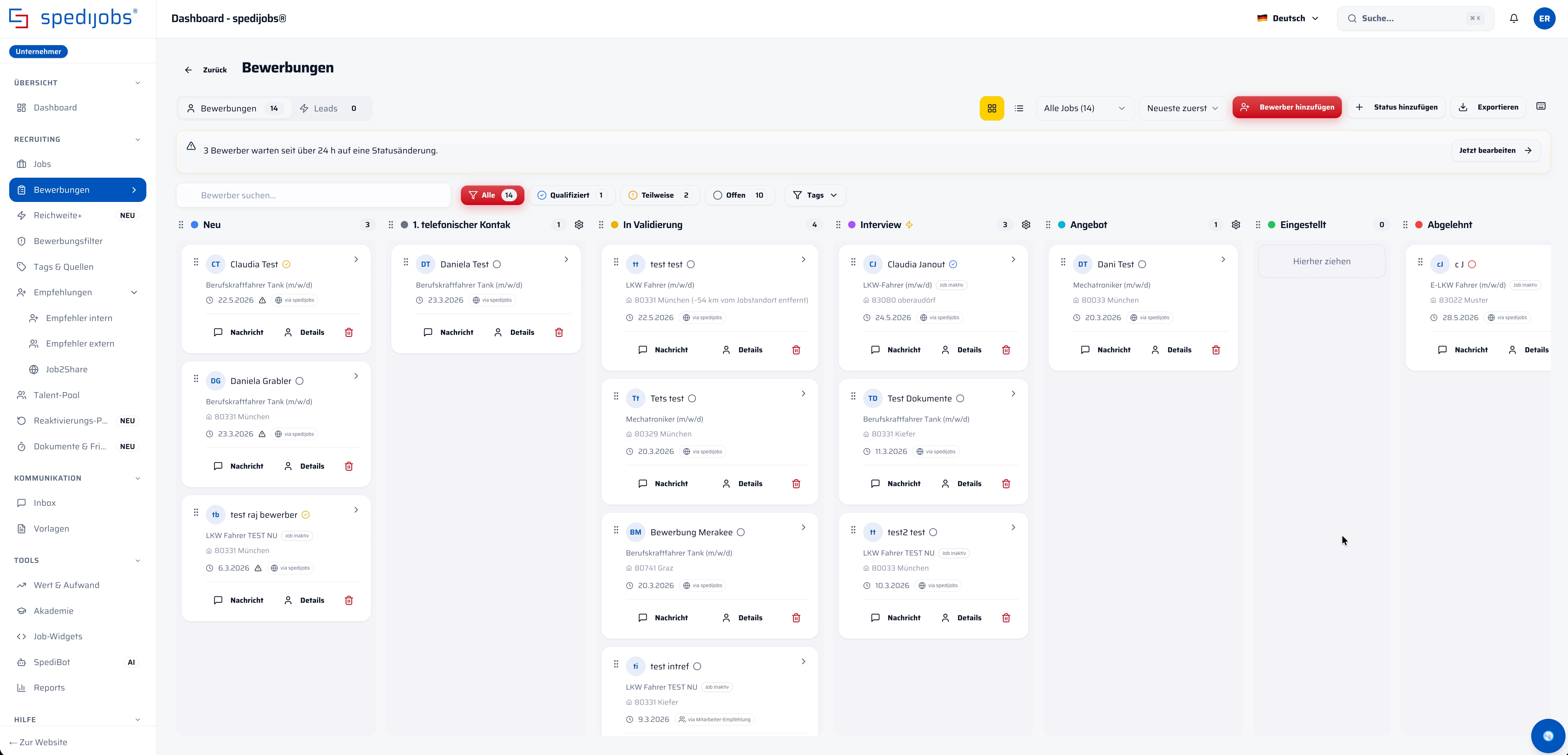Switch to grid board view
The width and height of the screenshot is (1568, 755).
991,108
